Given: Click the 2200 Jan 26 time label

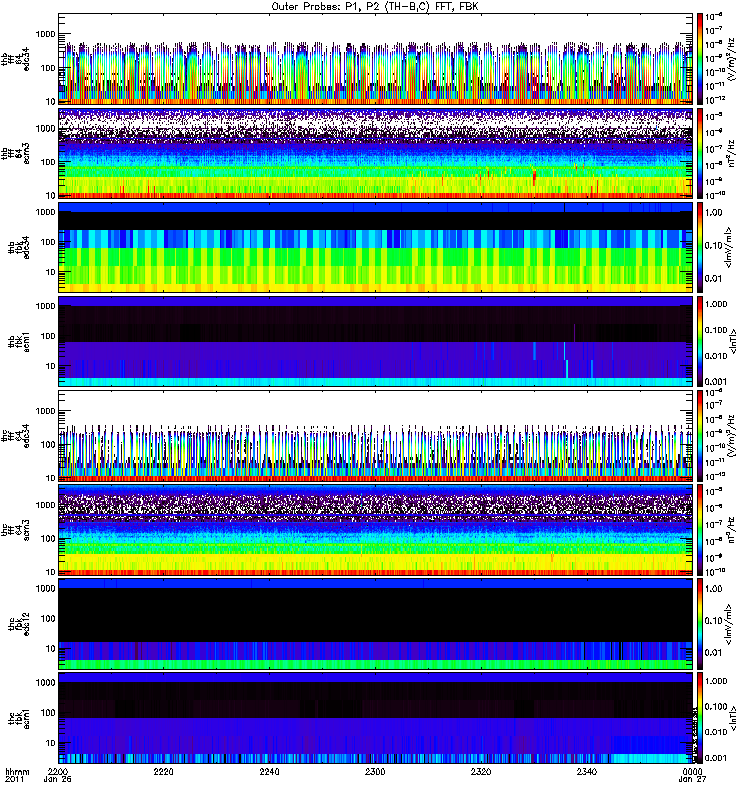Looking at the screenshot, I should [57, 775].
